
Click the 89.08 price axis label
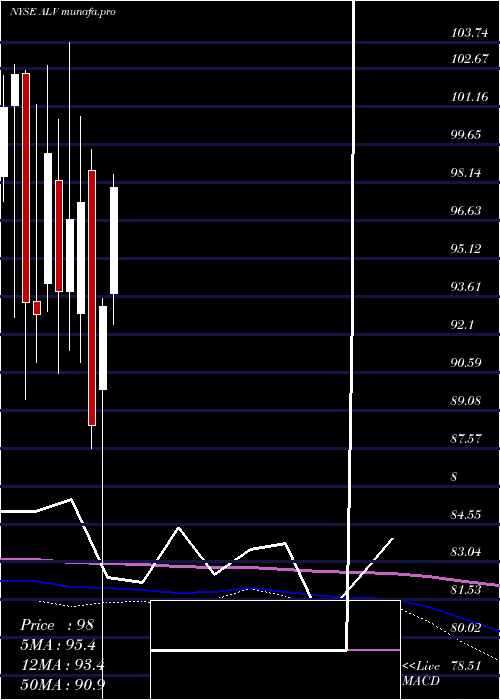coord(466,400)
